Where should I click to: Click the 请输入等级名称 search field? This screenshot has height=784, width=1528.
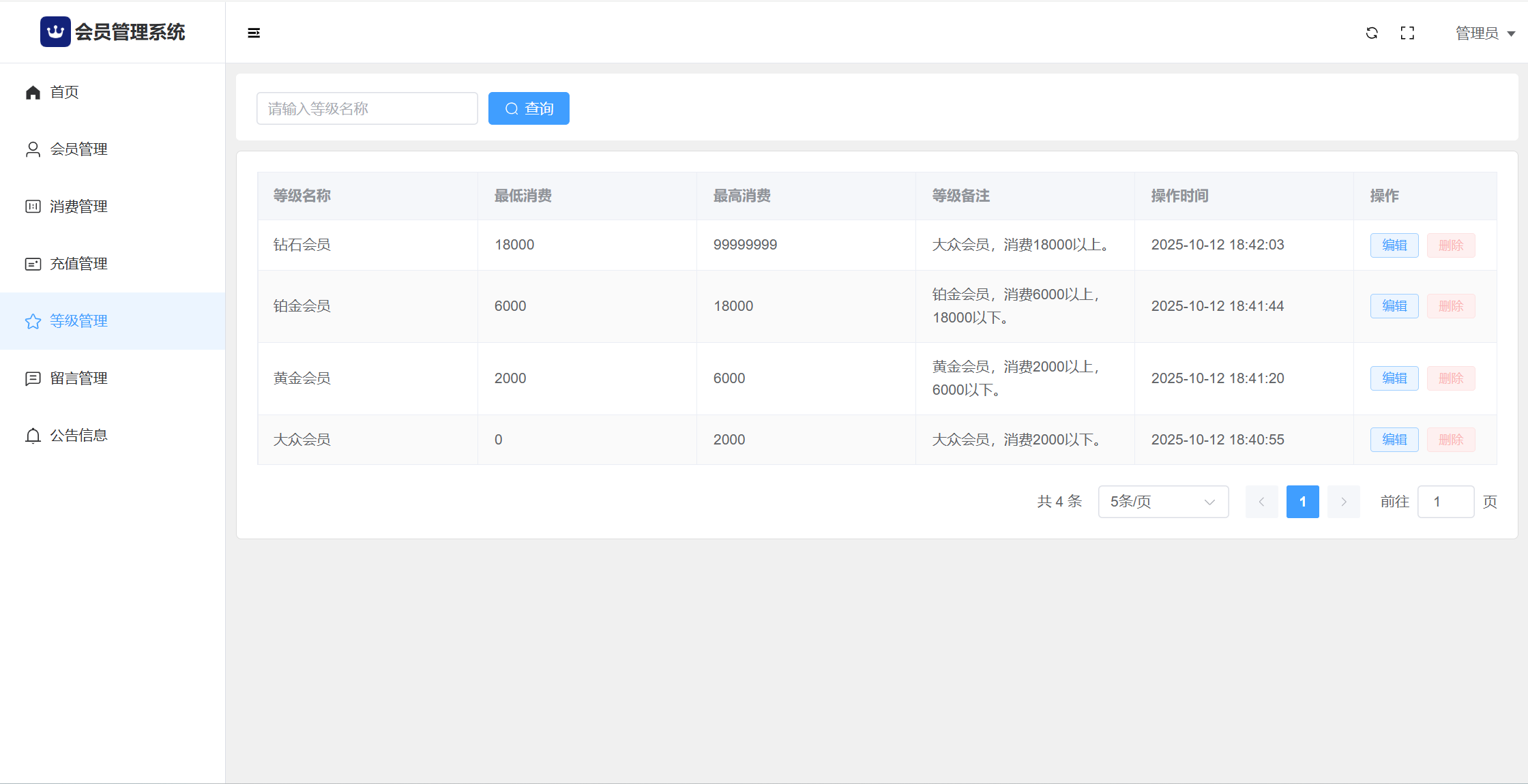(x=367, y=108)
